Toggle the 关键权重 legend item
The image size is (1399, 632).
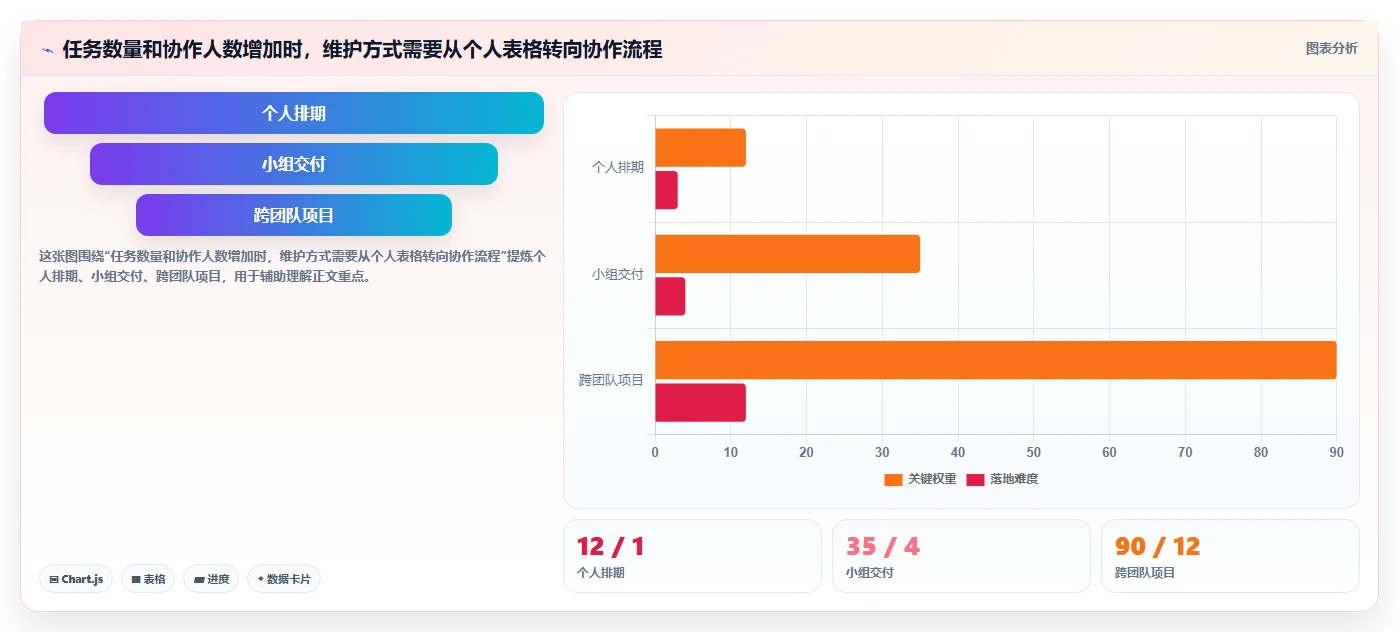920,479
